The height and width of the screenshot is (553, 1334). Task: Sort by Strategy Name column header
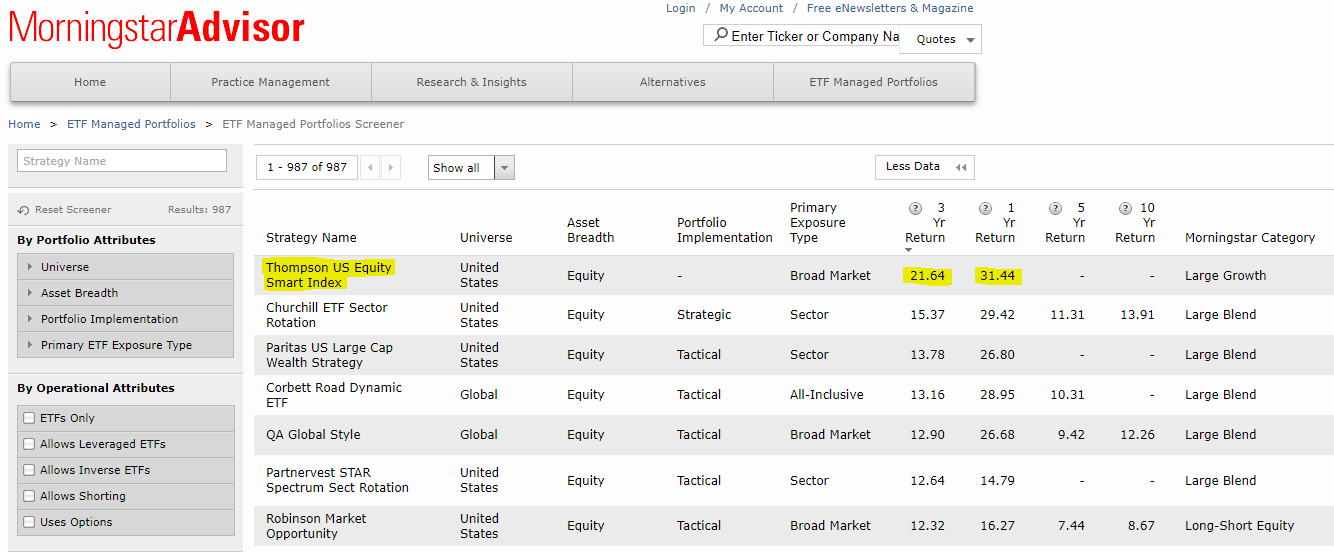[311, 238]
